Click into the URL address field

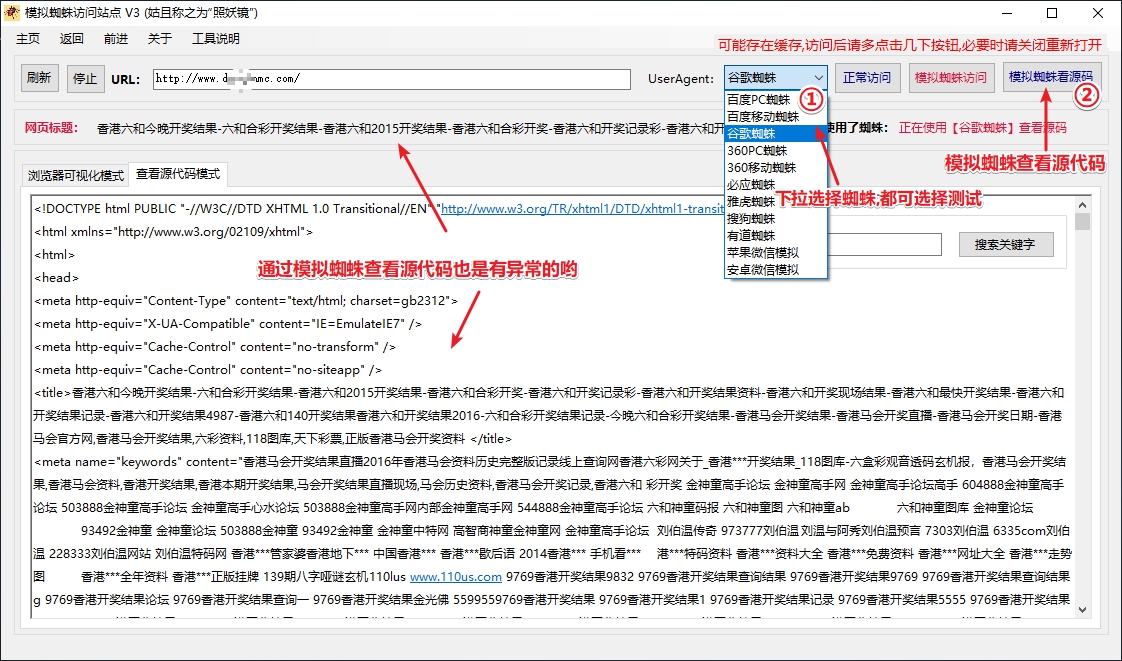[x=391, y=79]
